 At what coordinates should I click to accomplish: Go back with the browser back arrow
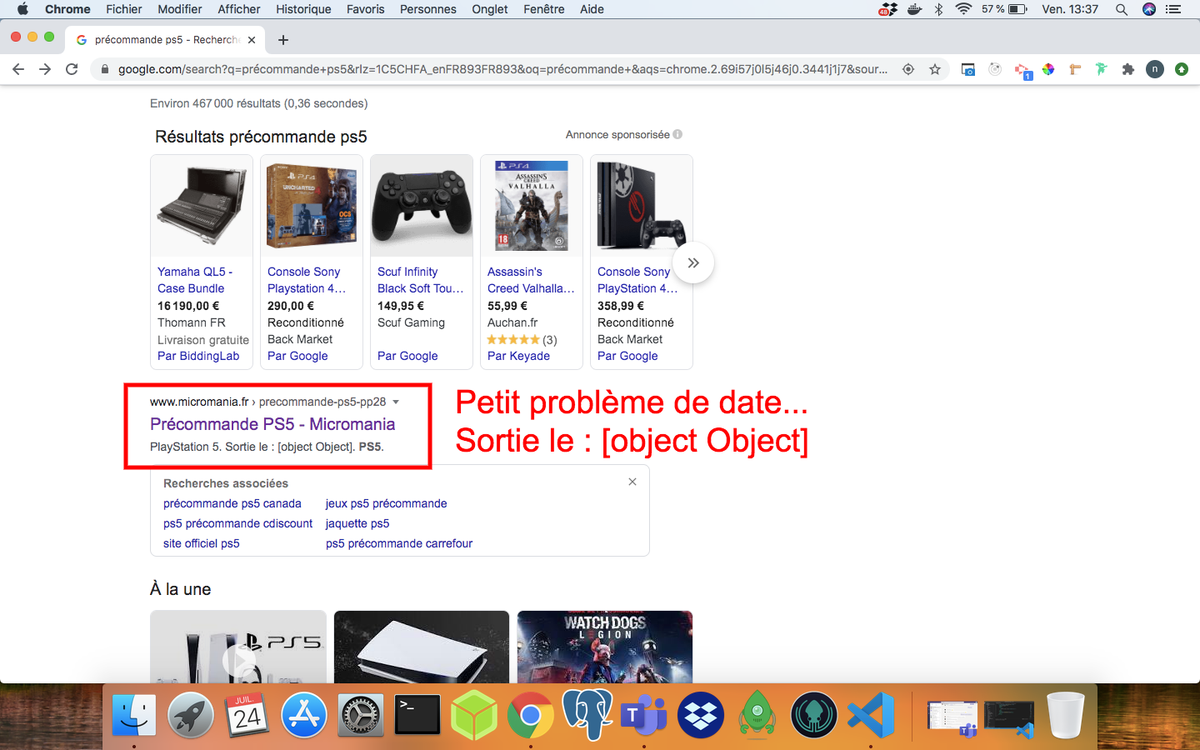click(18, 69)
